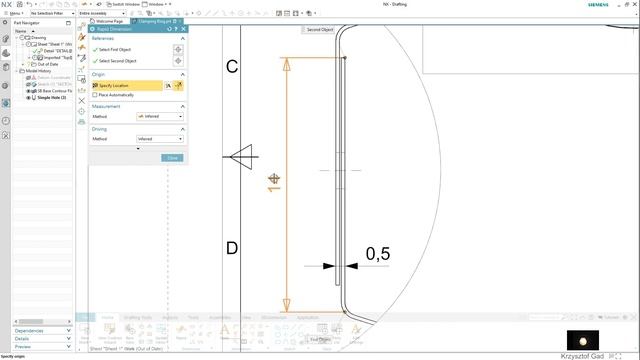Click the SIEMENS logo
This screenshot has width=640, height=360.
pyautogui.click(x=598, y=4)
